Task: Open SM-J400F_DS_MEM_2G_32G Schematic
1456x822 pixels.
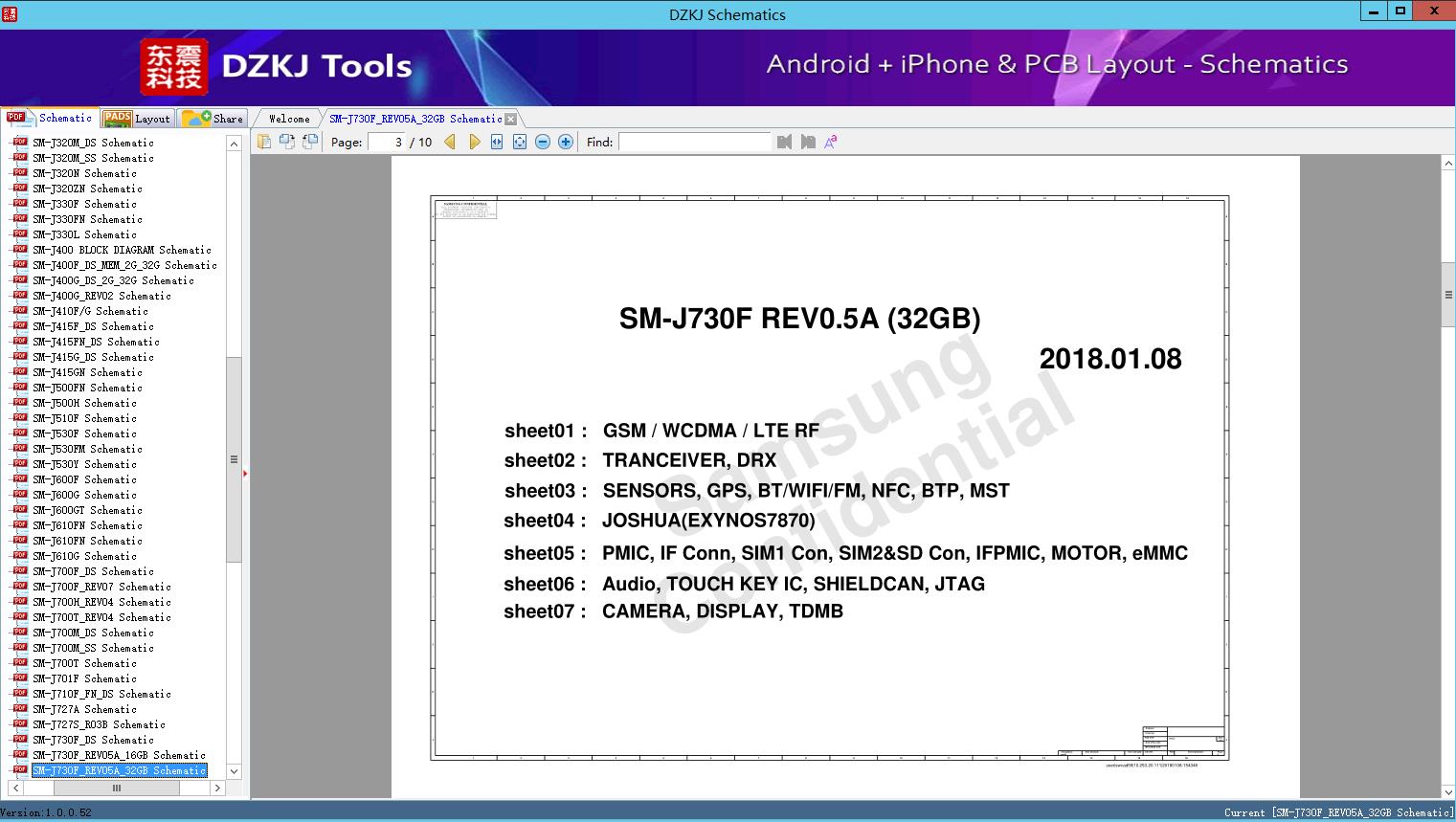Action: (124, 265)
